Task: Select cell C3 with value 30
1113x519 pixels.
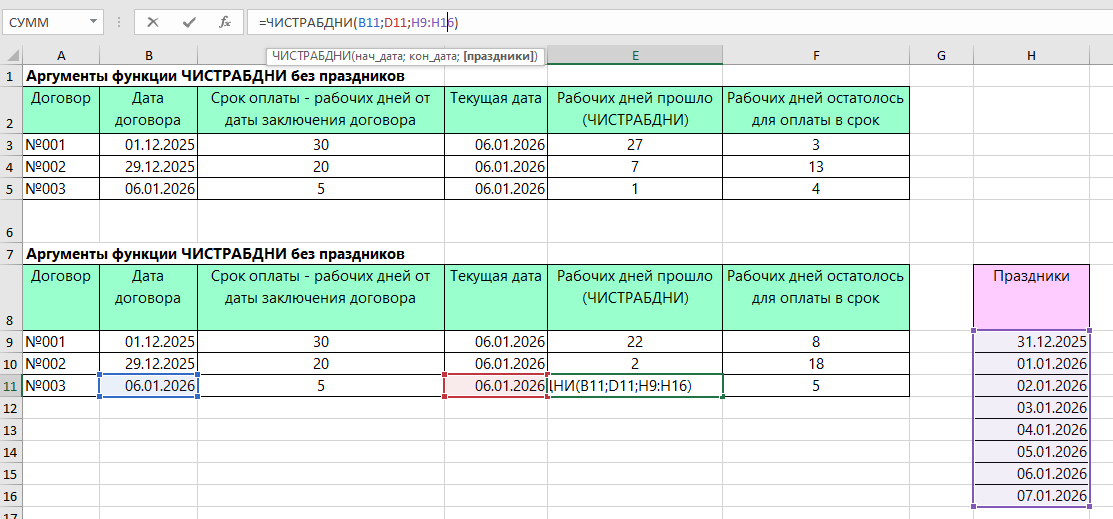Action: tap(321, 145)
